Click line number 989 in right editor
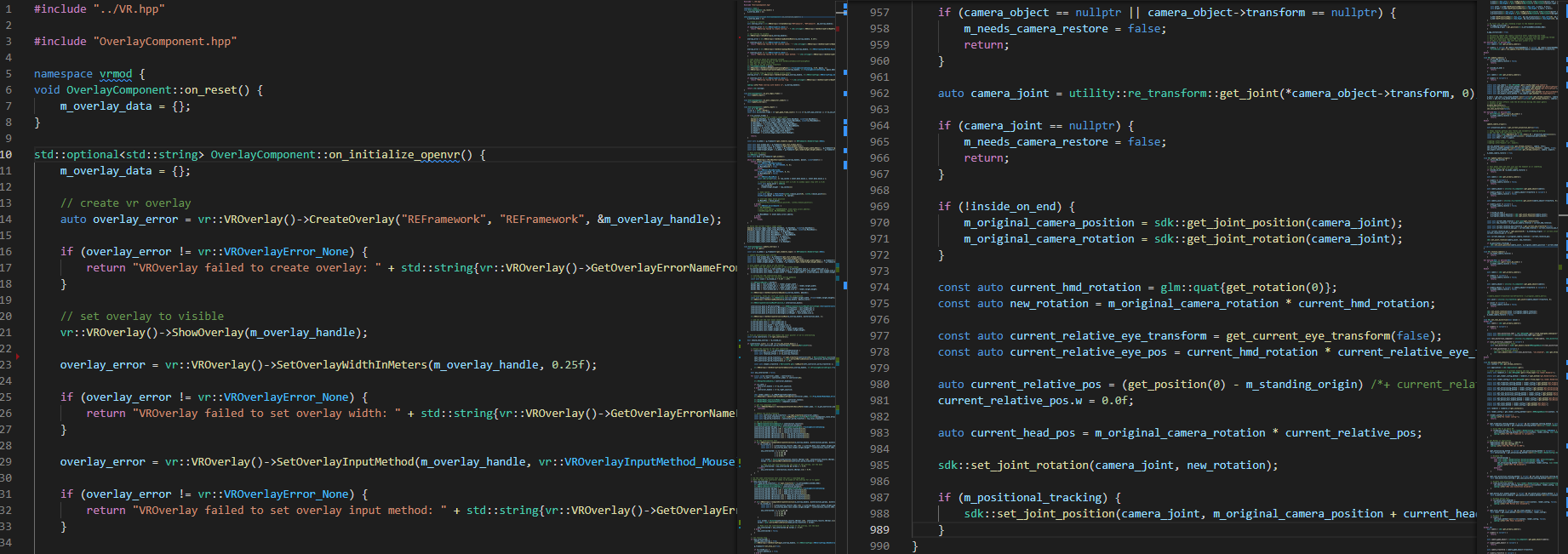Image resolution: width=1568 pixels, height=554 pixels. click(x=879, y=529)
